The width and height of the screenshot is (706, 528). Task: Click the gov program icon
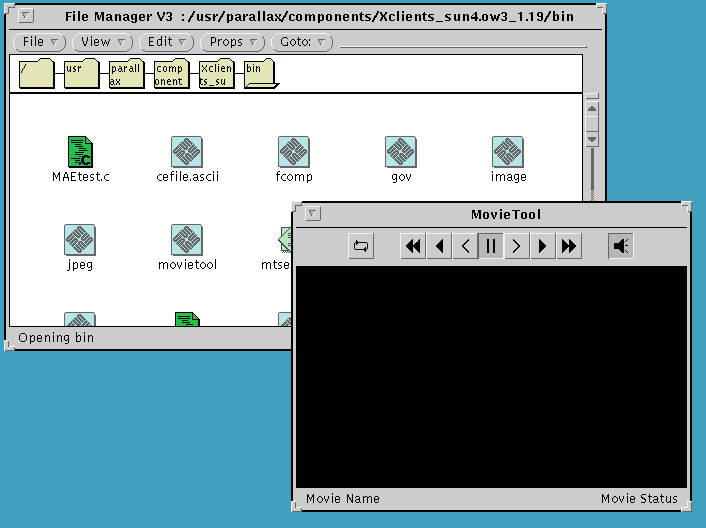pos(401,152)
